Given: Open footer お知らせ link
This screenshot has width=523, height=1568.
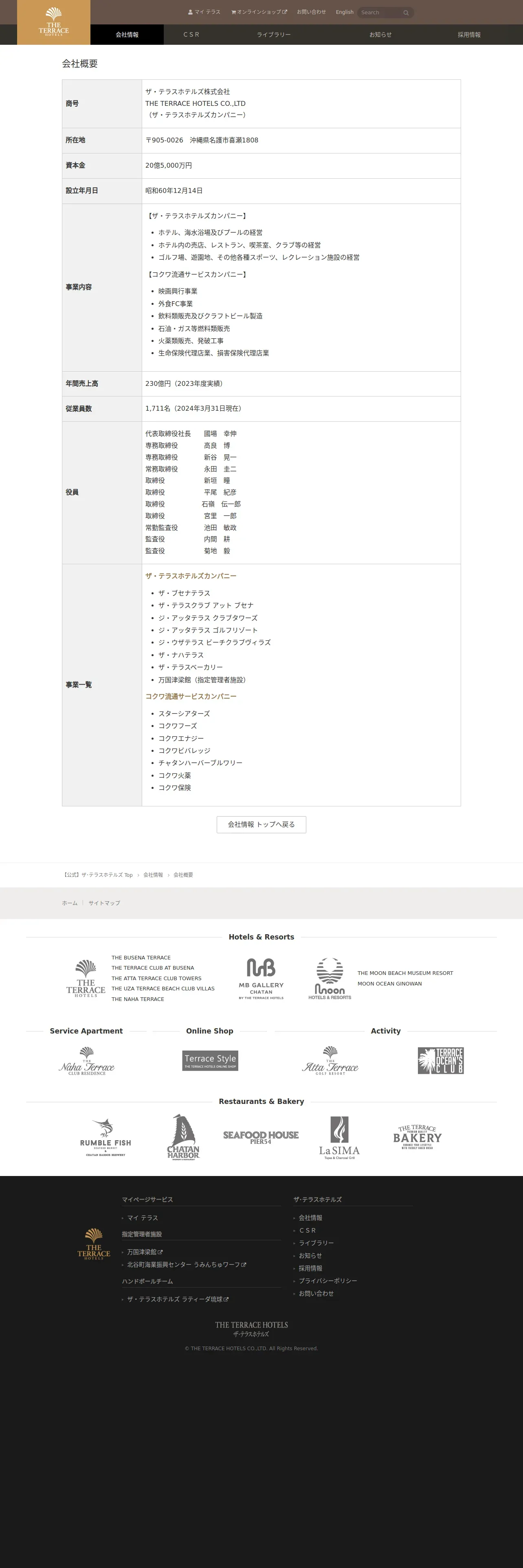Looking at the screenshot, I should point(310,1256).
